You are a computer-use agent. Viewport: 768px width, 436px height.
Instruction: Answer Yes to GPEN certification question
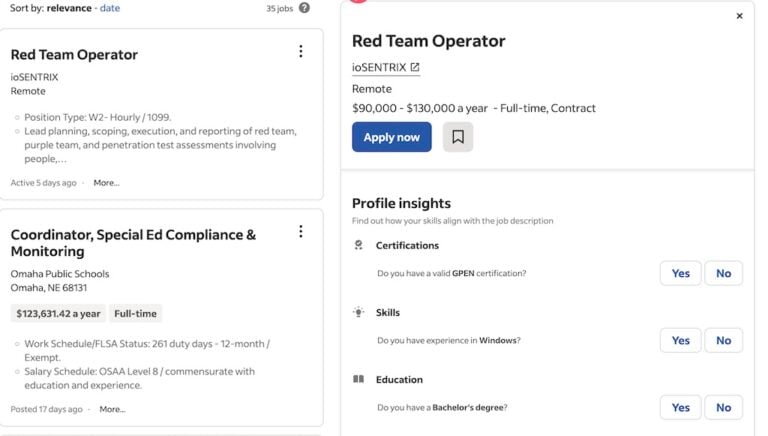[x=680, y=273]
